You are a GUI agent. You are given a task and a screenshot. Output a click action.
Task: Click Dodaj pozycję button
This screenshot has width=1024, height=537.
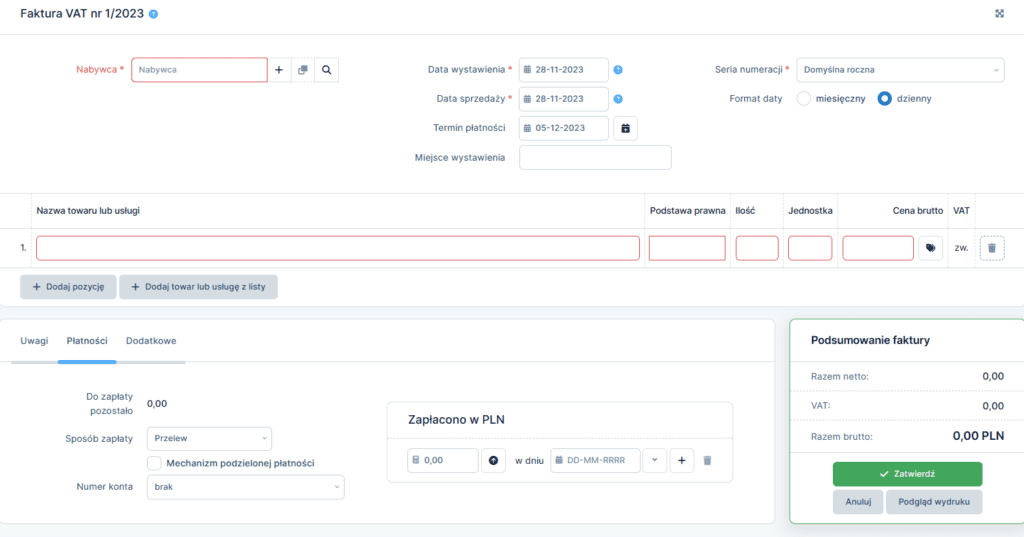pos(68,287)
